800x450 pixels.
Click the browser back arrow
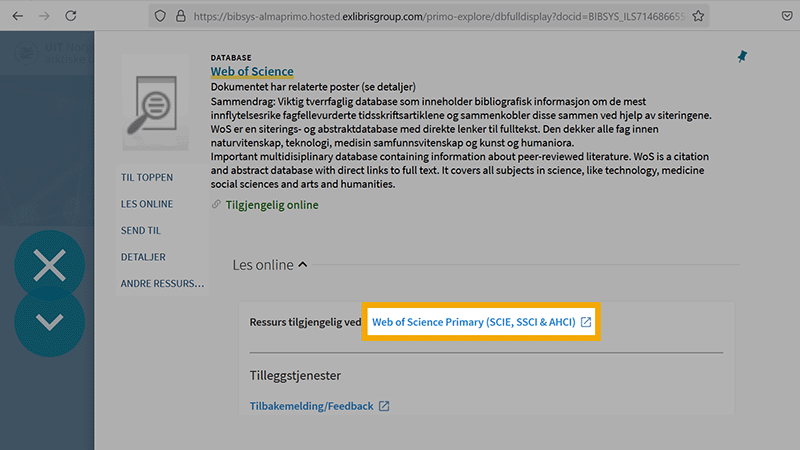17,16
